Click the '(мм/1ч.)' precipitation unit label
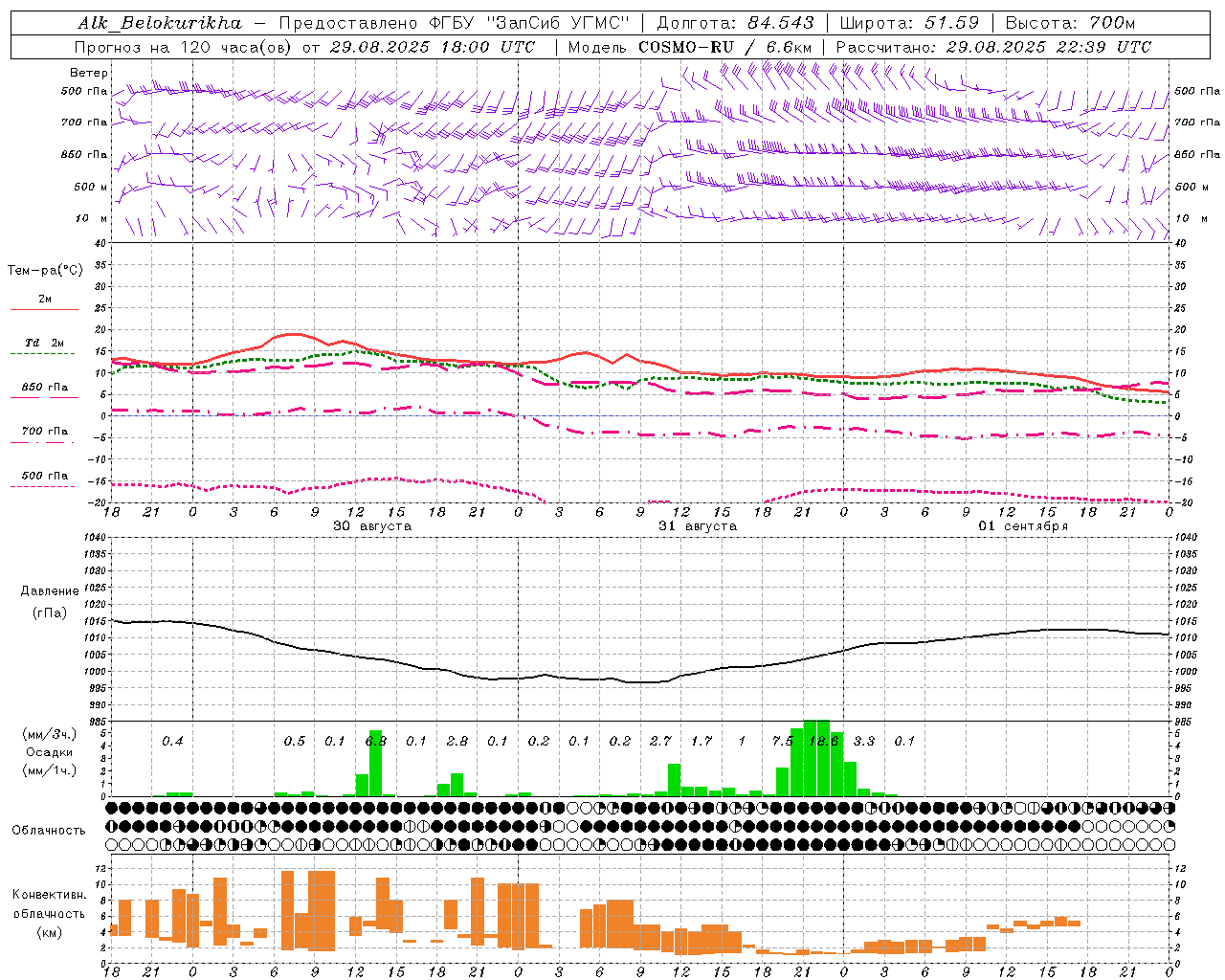 point(49,770)
